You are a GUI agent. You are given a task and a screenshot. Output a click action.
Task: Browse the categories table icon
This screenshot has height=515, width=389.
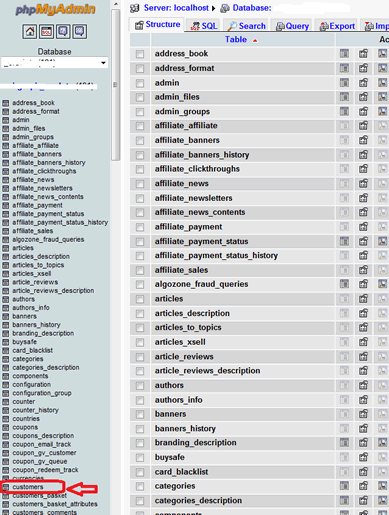coord(344,486)
